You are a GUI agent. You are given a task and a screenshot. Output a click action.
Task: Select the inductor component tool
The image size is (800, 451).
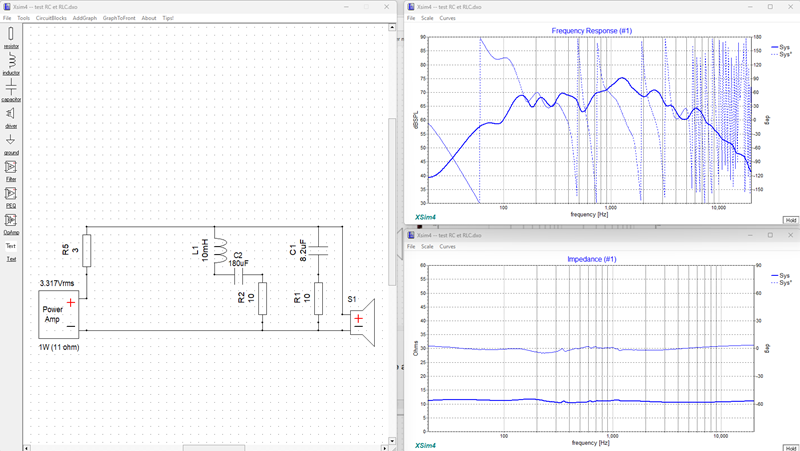pyautogui.click(x=11, y=64)
